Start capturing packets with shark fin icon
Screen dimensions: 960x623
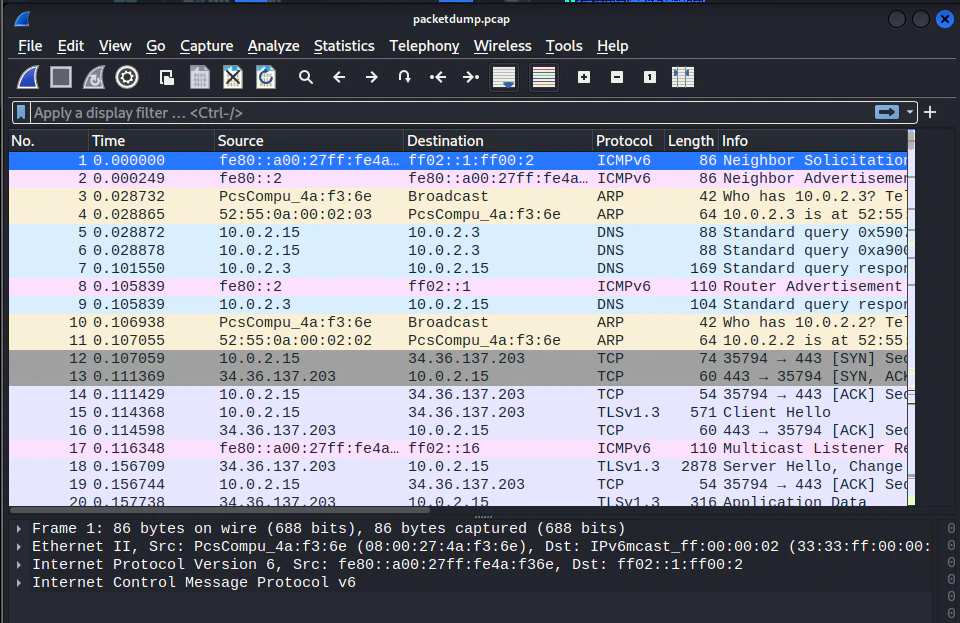[28, 77]
